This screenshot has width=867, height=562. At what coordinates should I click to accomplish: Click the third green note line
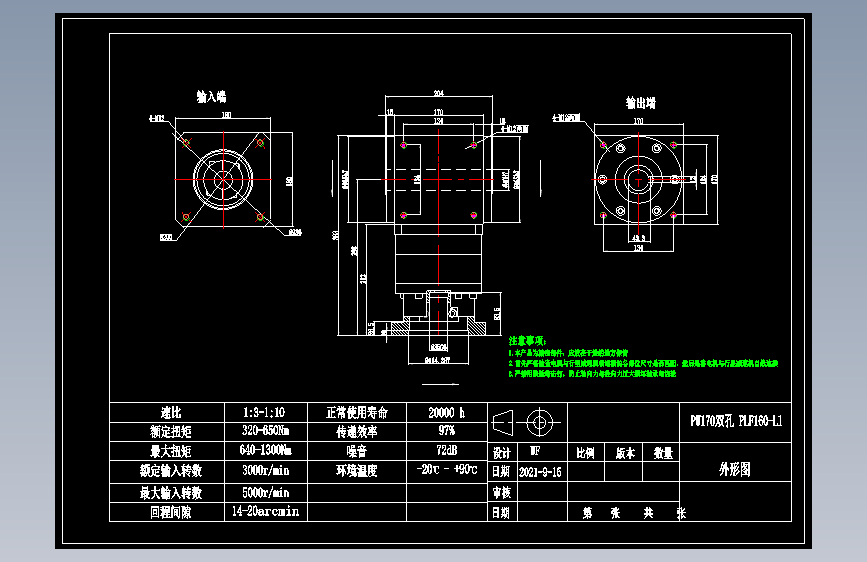(592, 373)
